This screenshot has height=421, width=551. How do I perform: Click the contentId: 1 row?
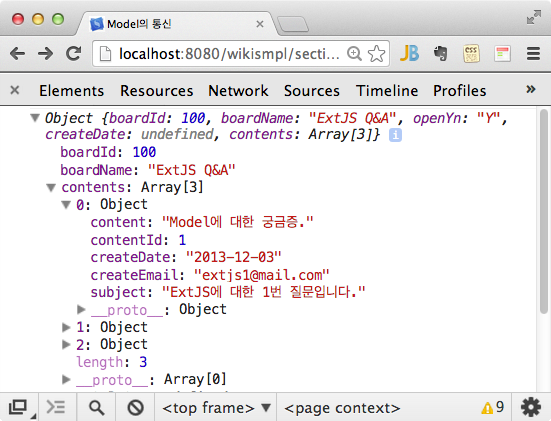[138, 240]
